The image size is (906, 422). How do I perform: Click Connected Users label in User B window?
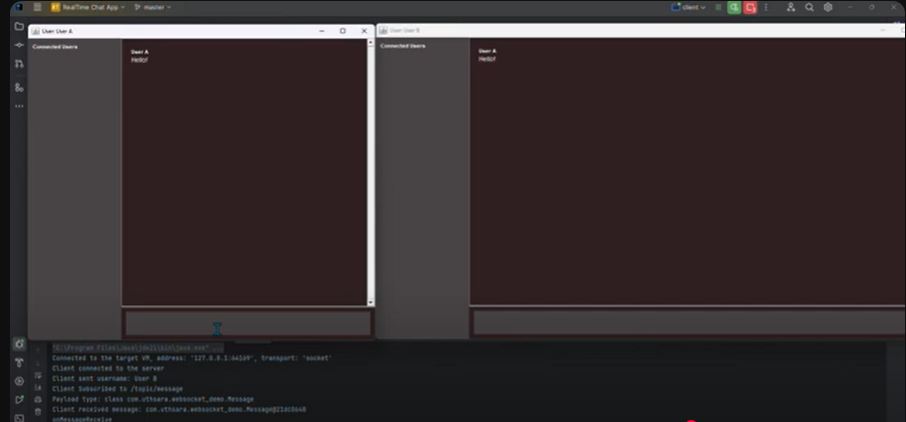tap(403, 46)
